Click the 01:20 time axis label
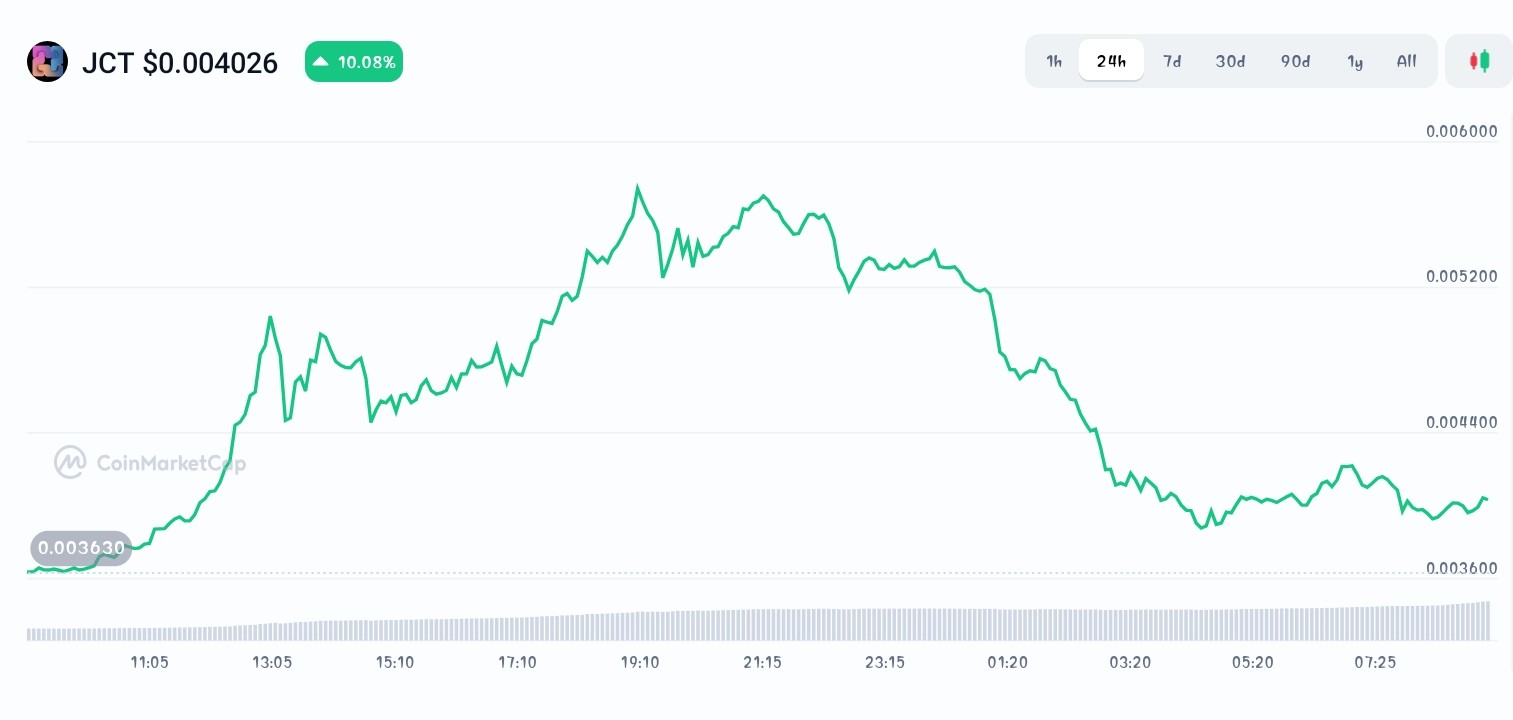This screenshot has width=1513, height=720. click(x=1008, y=662)
